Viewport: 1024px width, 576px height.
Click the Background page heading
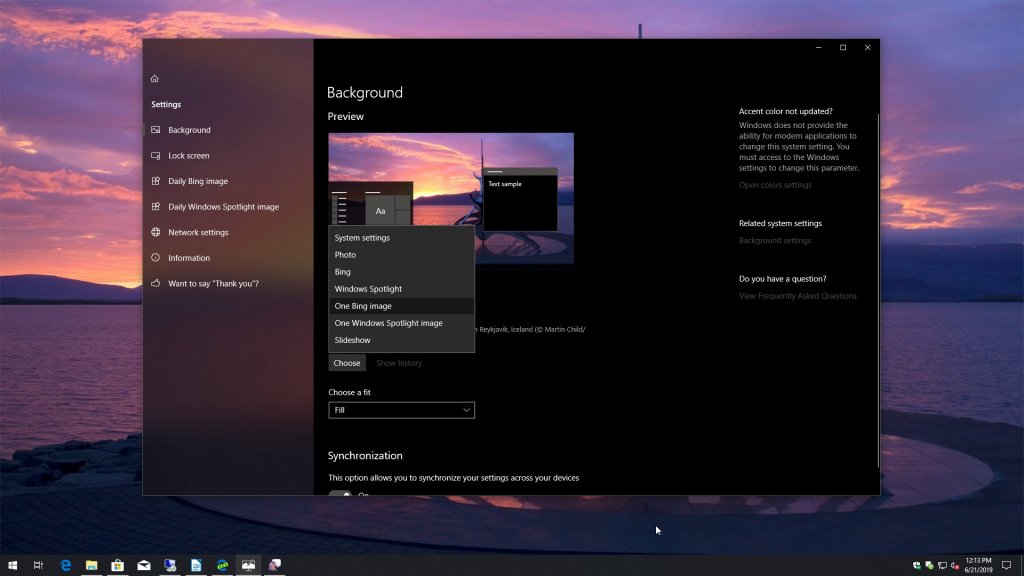364,93
